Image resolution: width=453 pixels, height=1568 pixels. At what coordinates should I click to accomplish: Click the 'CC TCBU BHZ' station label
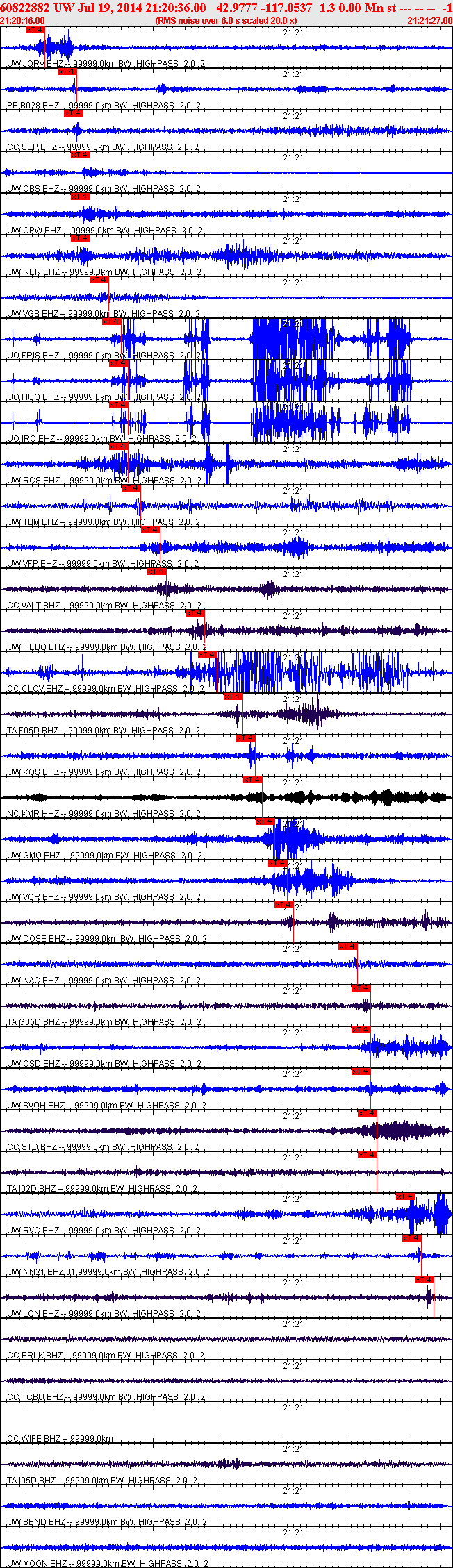(x=35, y=1397)
